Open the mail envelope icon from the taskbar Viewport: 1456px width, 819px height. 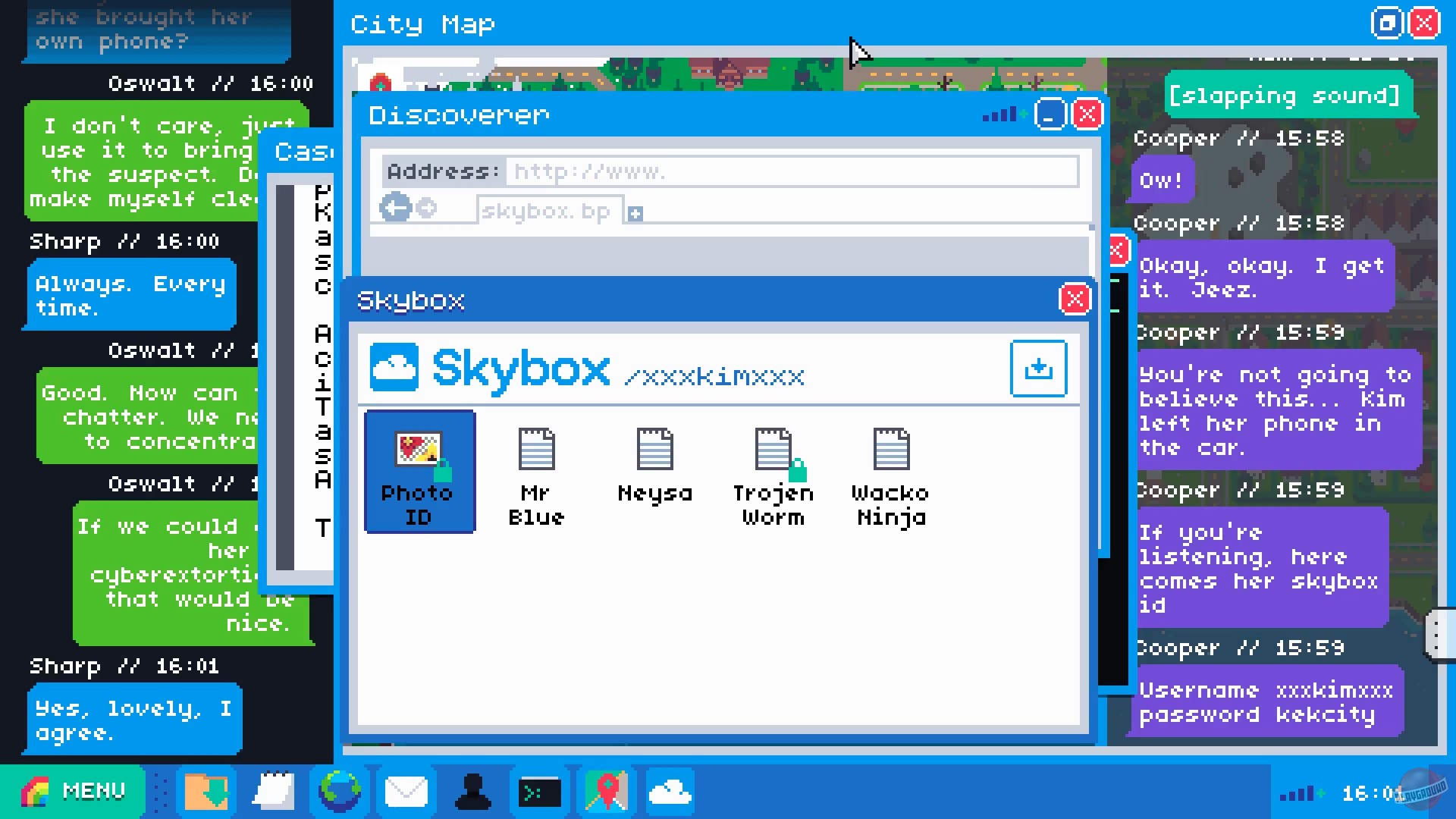[406, 791]
